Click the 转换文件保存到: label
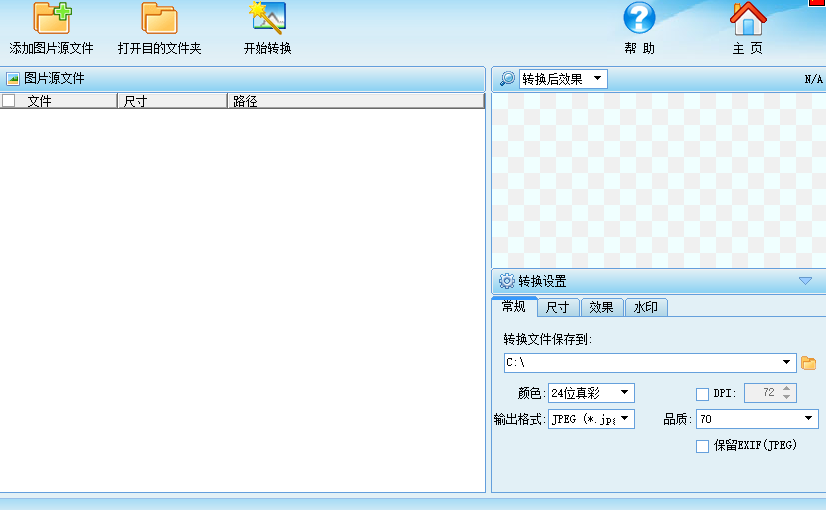This screenshot has height=510, width=826. pos(548,339)
